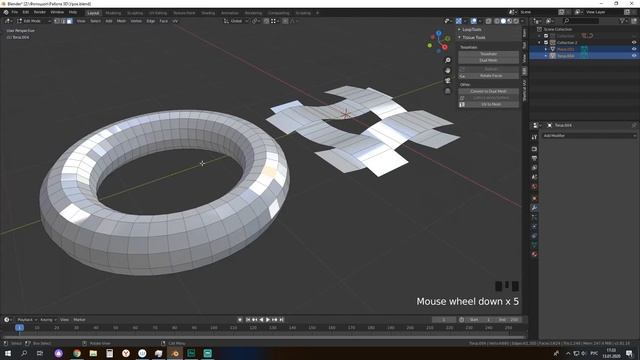640x360 pixels.
Task: Open Windows taskbar search
Action: (x=24, y=353)
